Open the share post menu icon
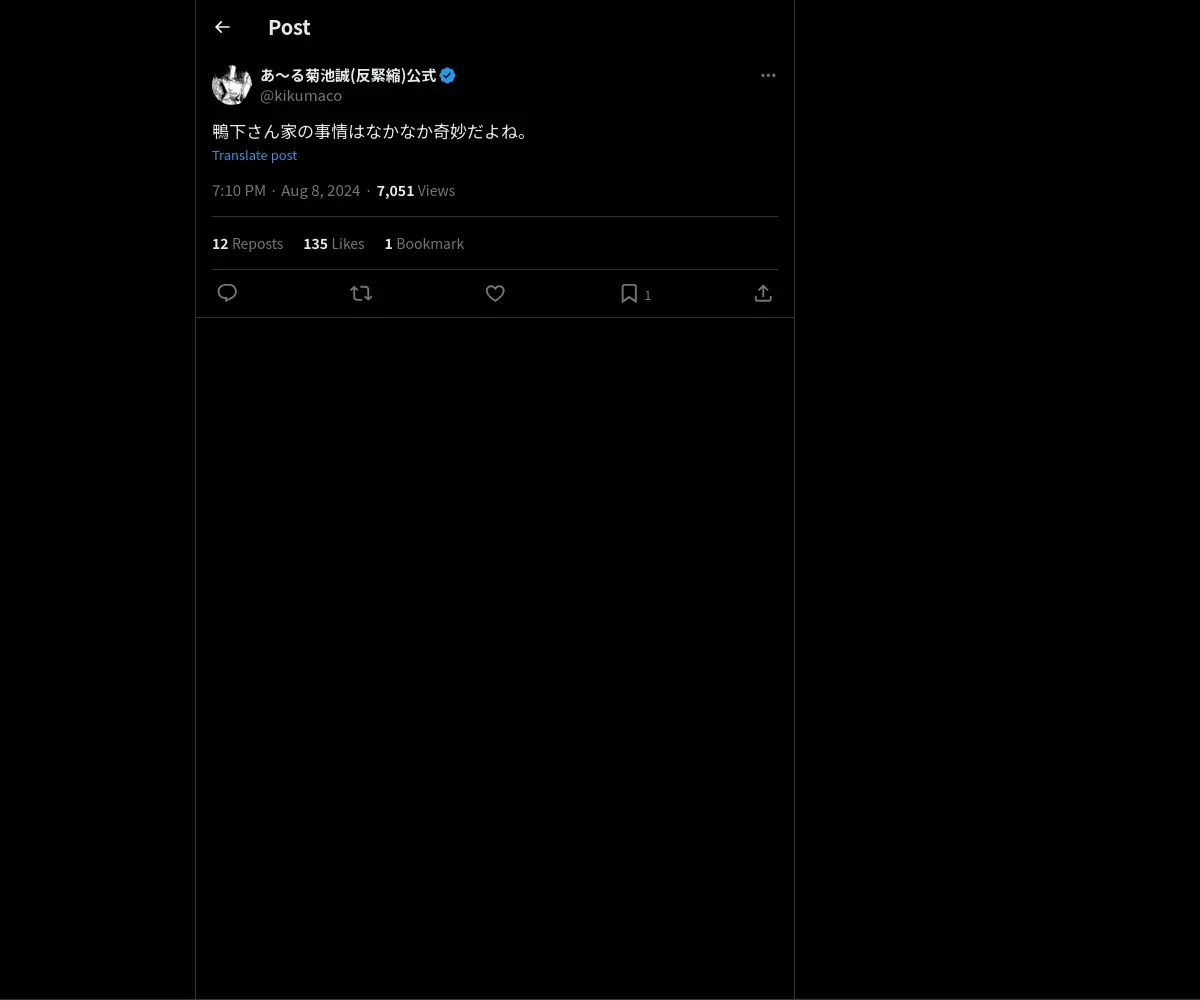This screenshot has width=1200, height=1000. coord(763,293)
